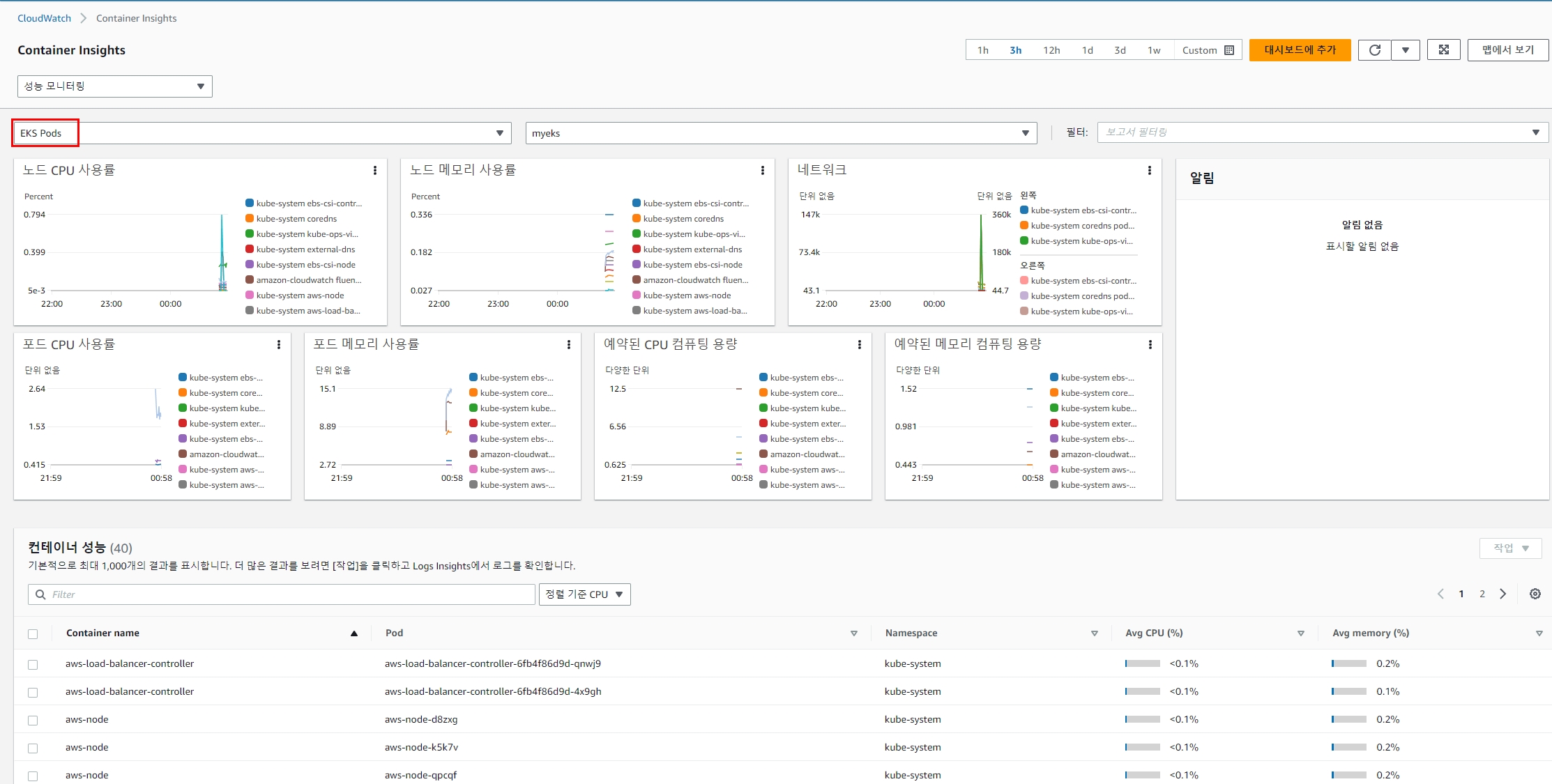Open the myeks cluster dropdown

tap(780, 133)
